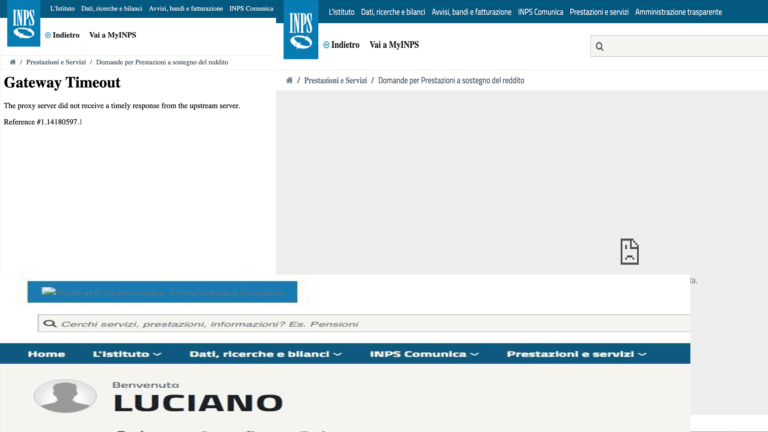Click Vai a MyINPS in right page

pos(394,45)
